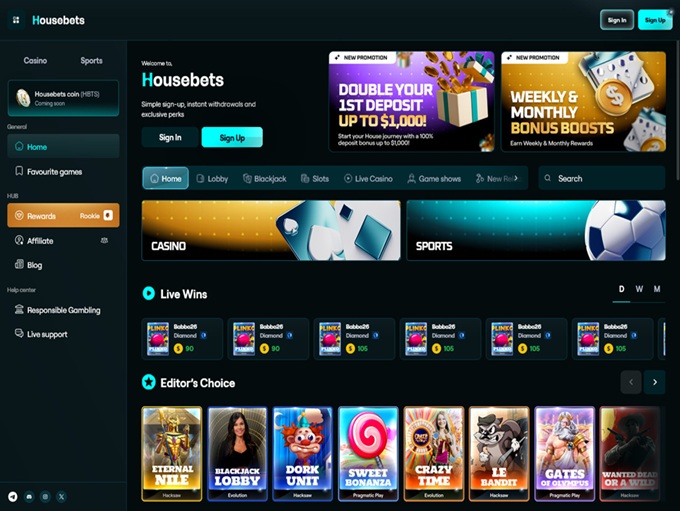Click the sidebar menu grid icon
This screenshot has height=511, width=680.
click(x=16, y=20)
